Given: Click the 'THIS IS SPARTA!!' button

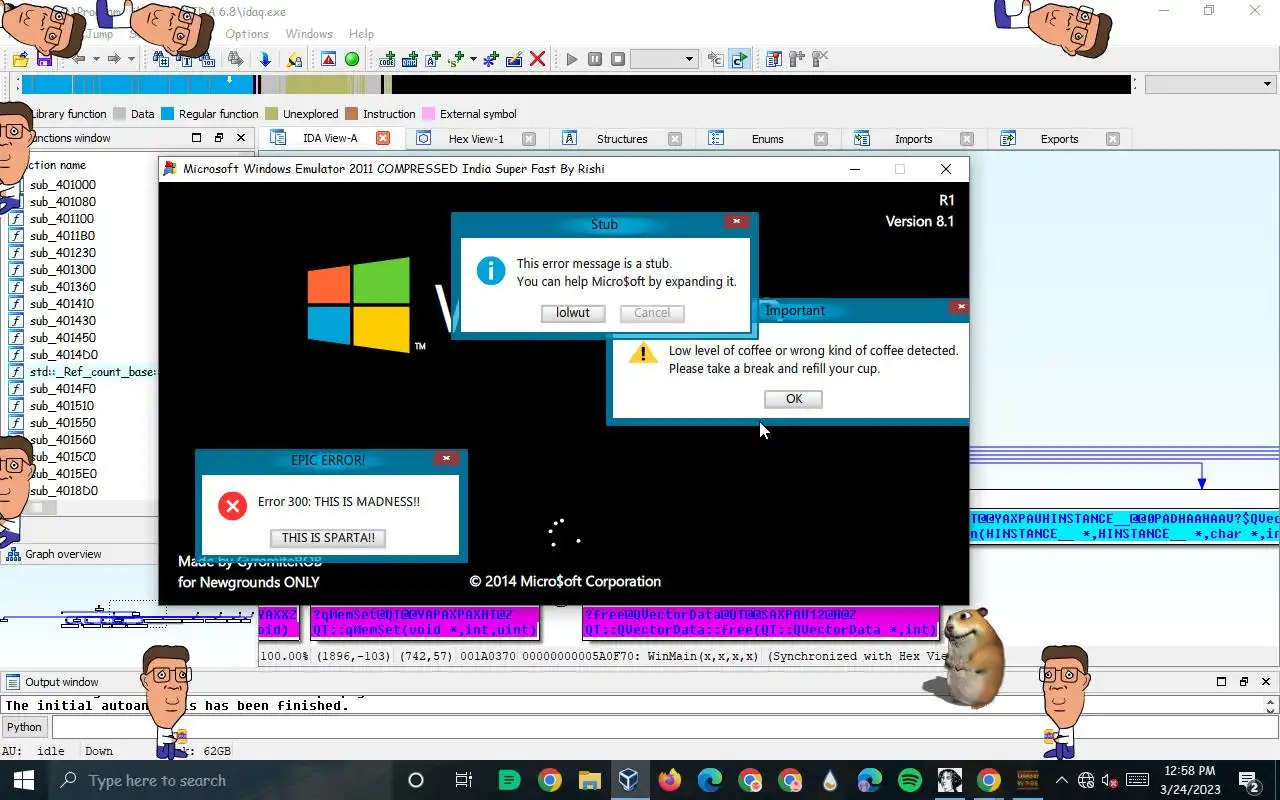Looking at the screenshot, I should (x=328, y=538).
